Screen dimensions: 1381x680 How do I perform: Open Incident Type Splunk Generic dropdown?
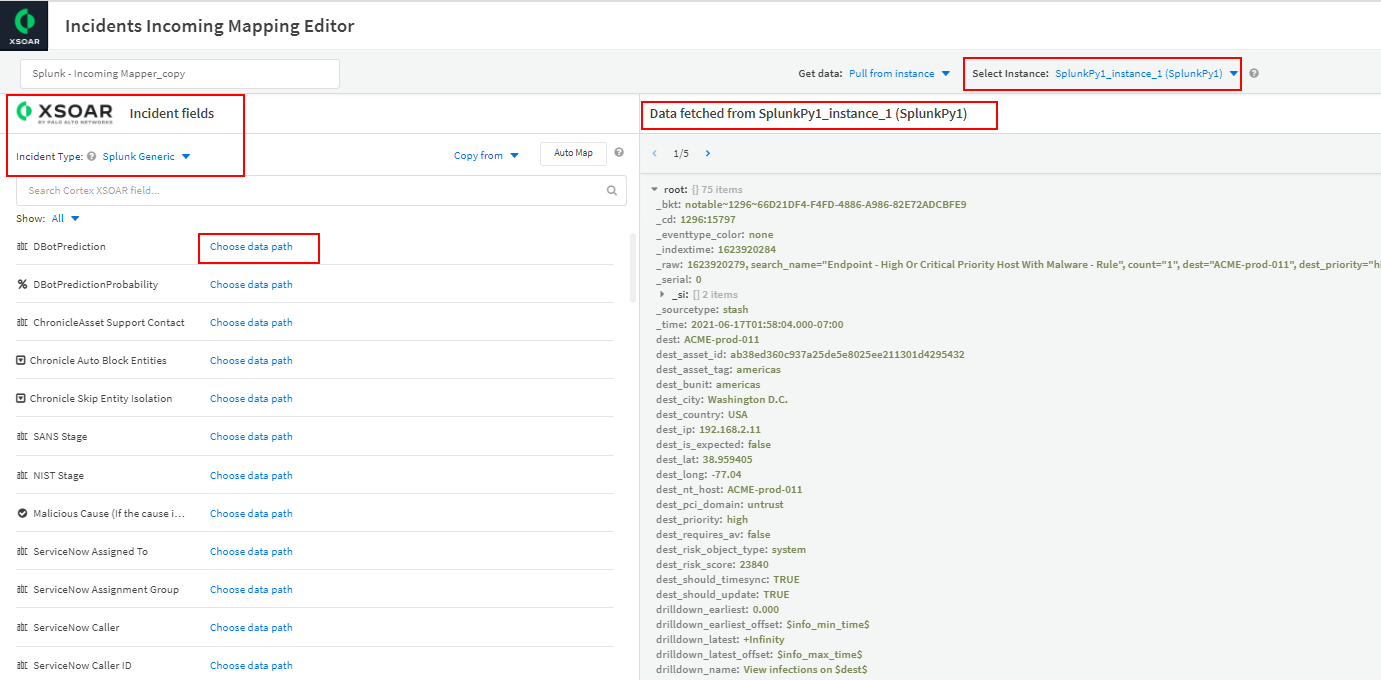[146, 156]
